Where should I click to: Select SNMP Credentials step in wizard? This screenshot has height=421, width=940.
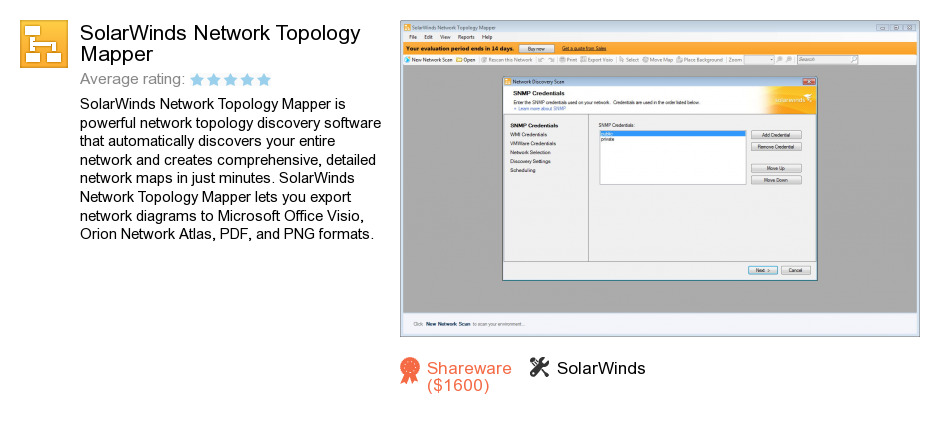[x=534, y=125]
